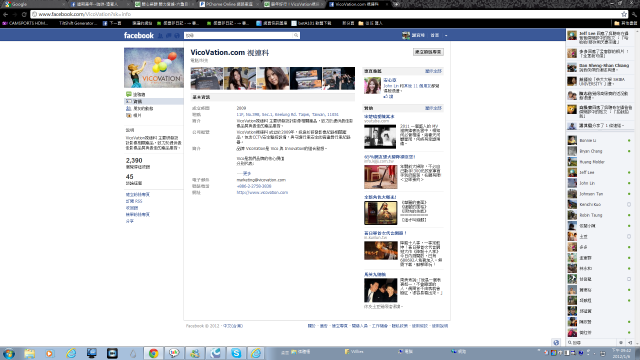Click the search magnifier in Facebook search box
The image size is (640, 360).
point(296,36)
